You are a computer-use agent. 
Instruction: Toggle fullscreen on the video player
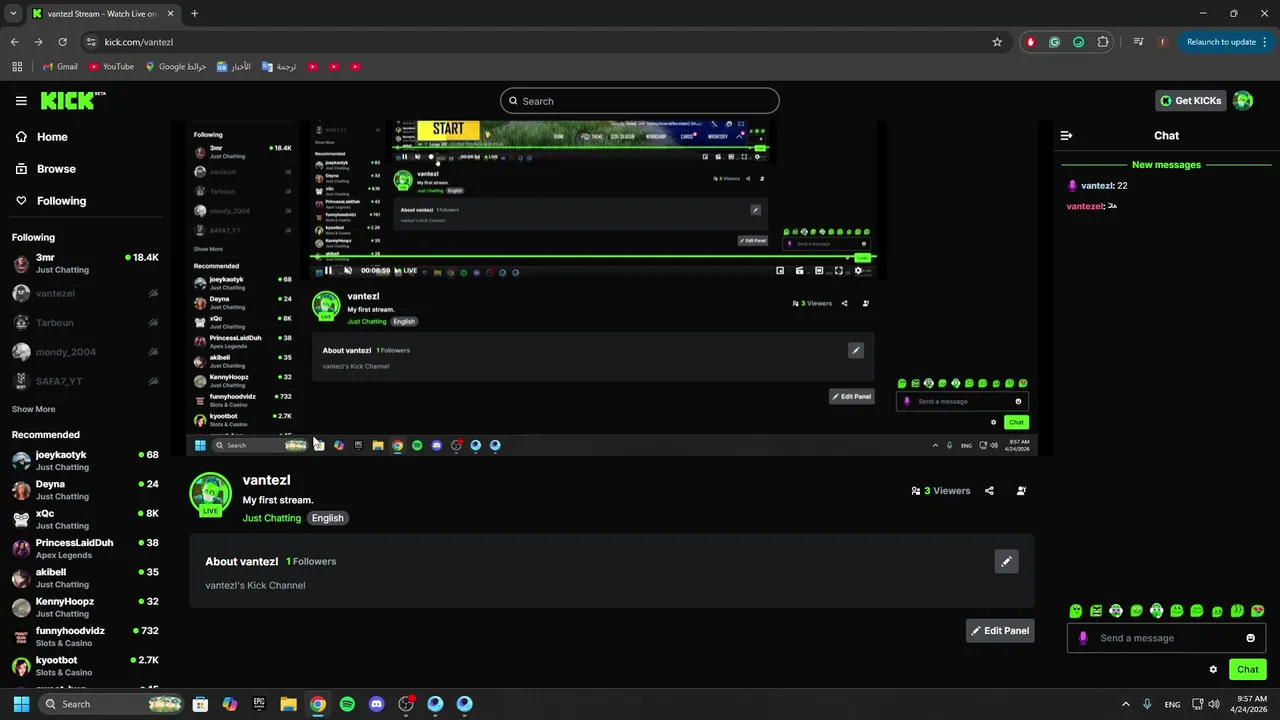click(x=838, y=270)
